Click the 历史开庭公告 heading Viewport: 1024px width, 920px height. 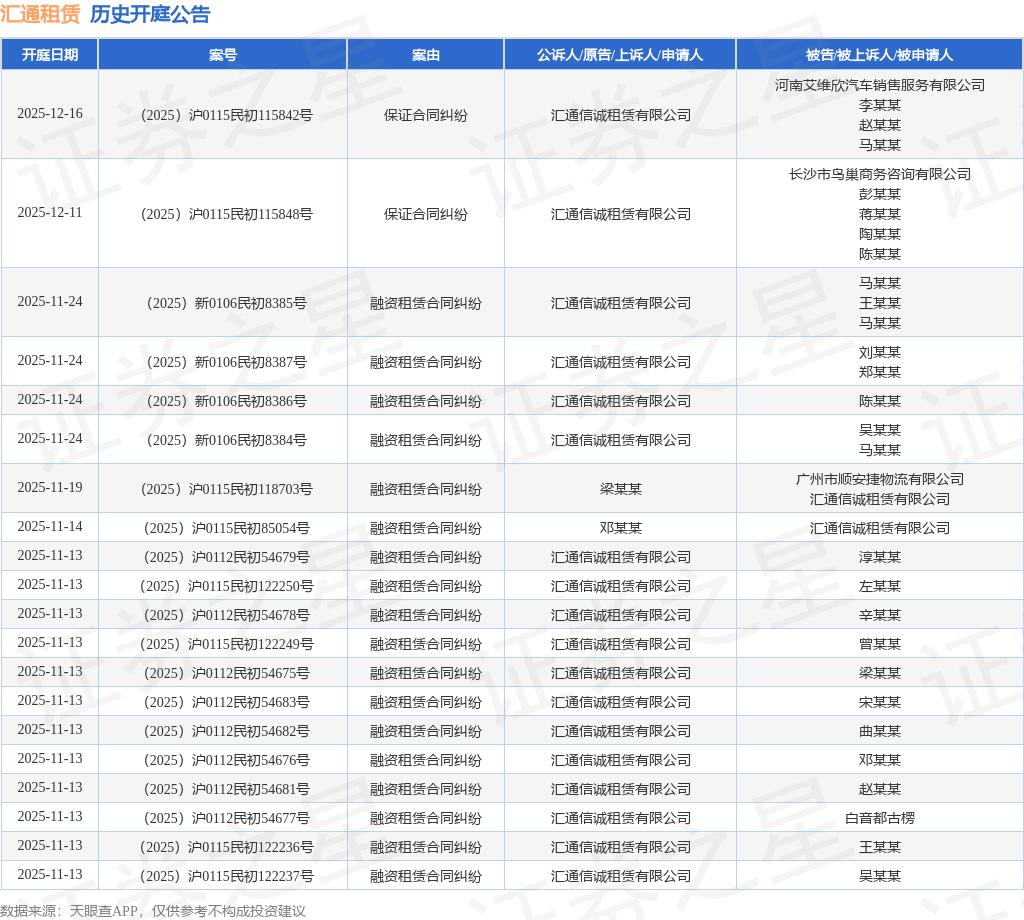[150, 14]
